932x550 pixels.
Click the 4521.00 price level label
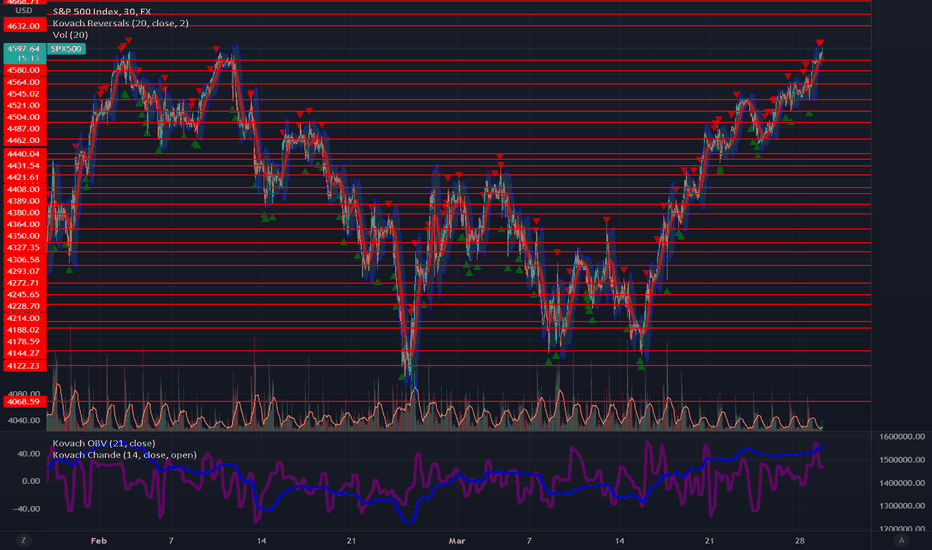(24, 105)
